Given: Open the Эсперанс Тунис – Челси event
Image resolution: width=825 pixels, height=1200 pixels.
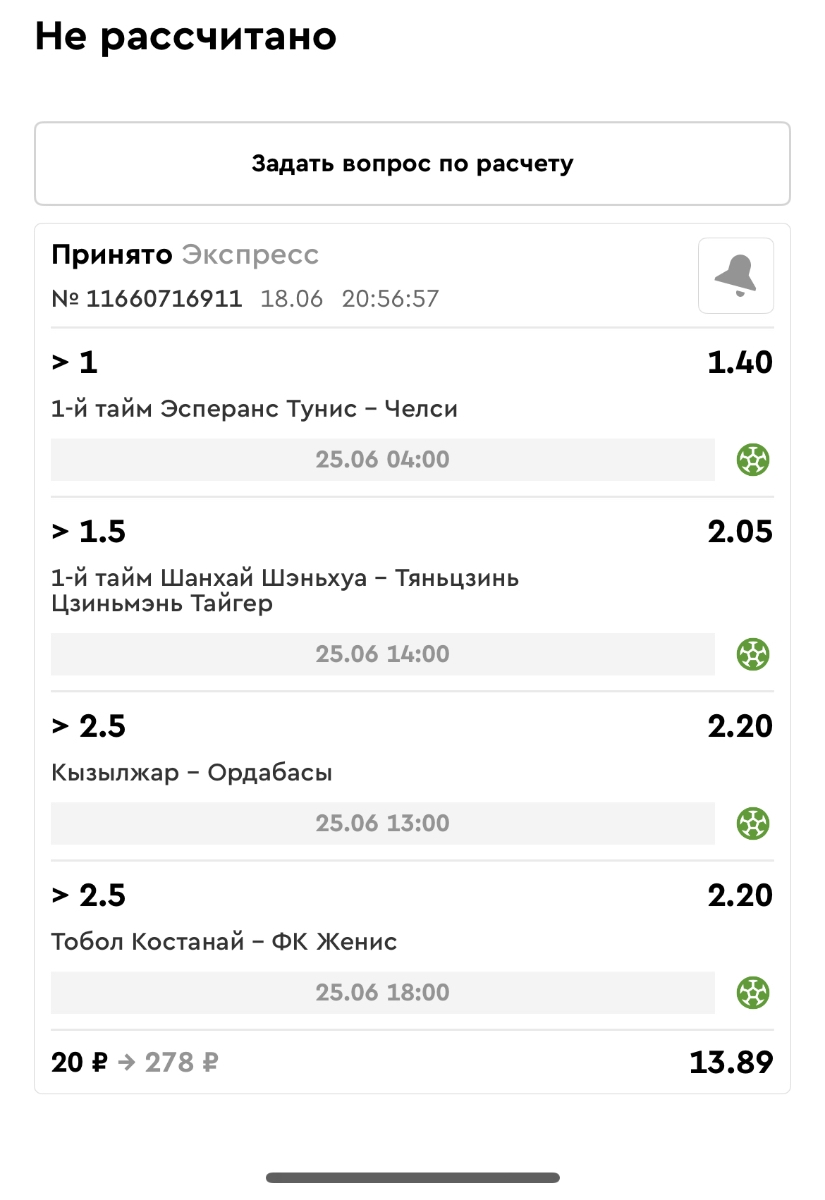Looking at the screenshot, I should [254, 409].
